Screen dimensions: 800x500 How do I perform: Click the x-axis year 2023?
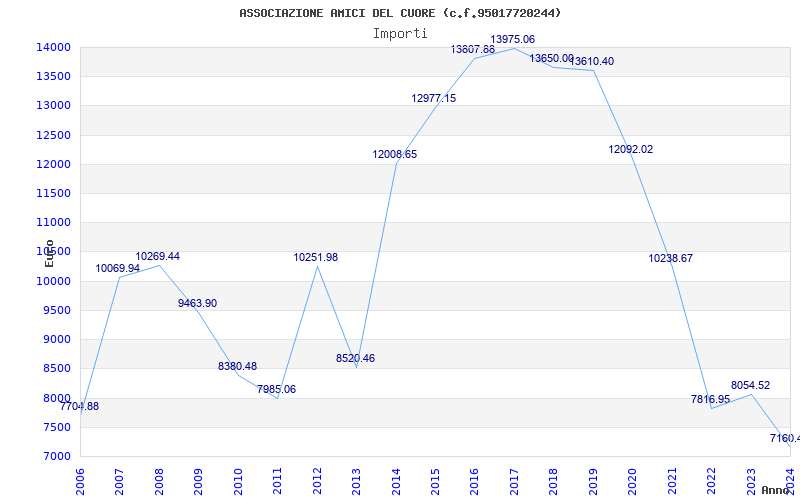pos(751,482)
